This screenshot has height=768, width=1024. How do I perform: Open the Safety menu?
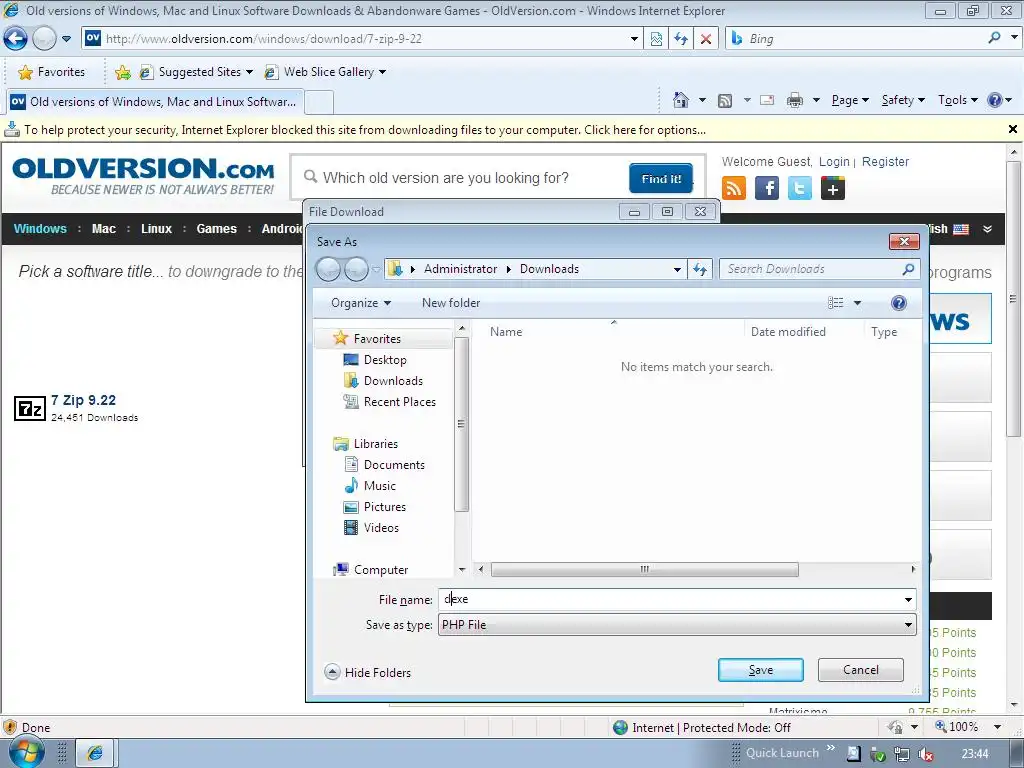coord(903,100)
